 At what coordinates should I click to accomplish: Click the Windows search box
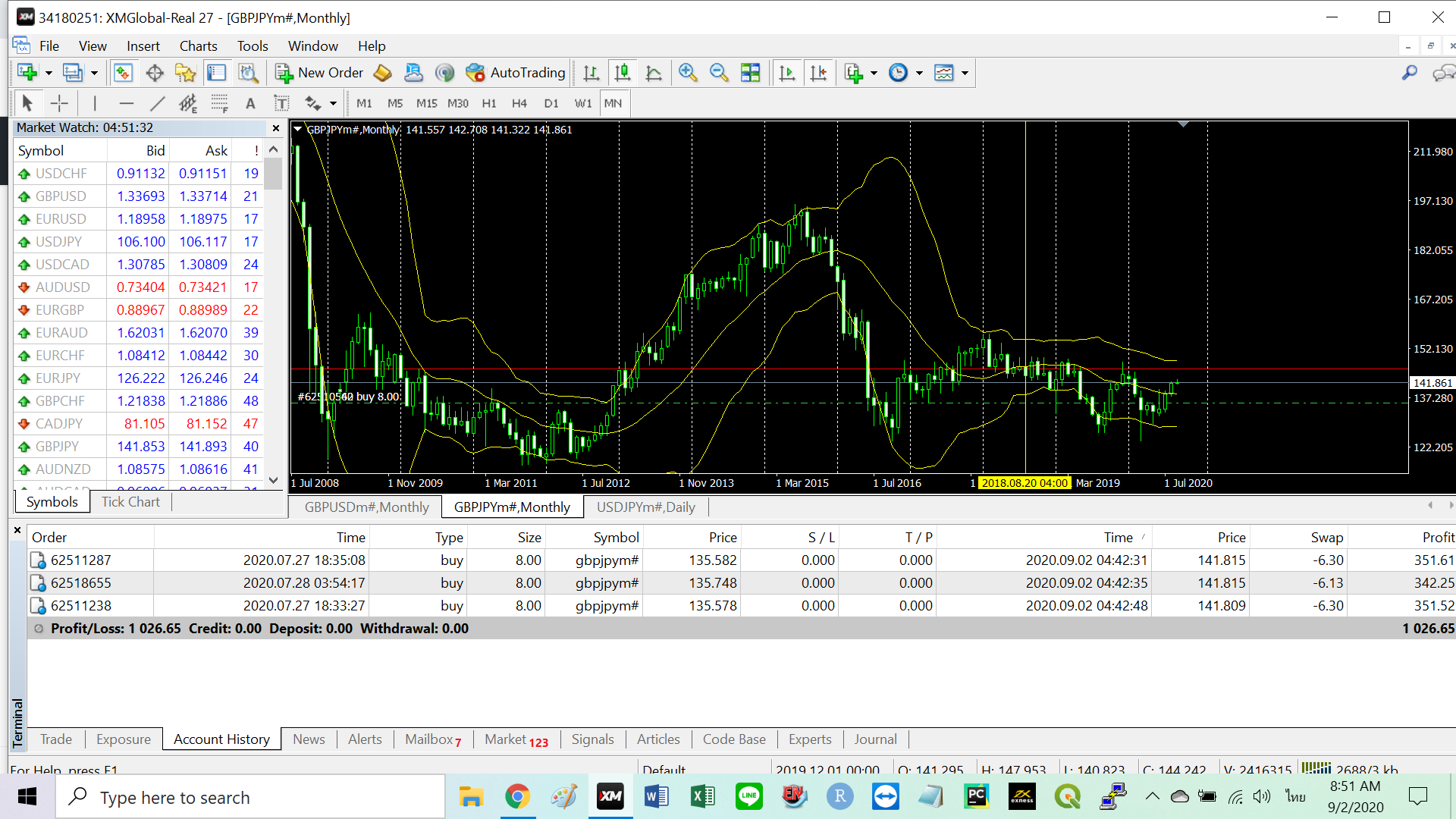click(250, 798)
